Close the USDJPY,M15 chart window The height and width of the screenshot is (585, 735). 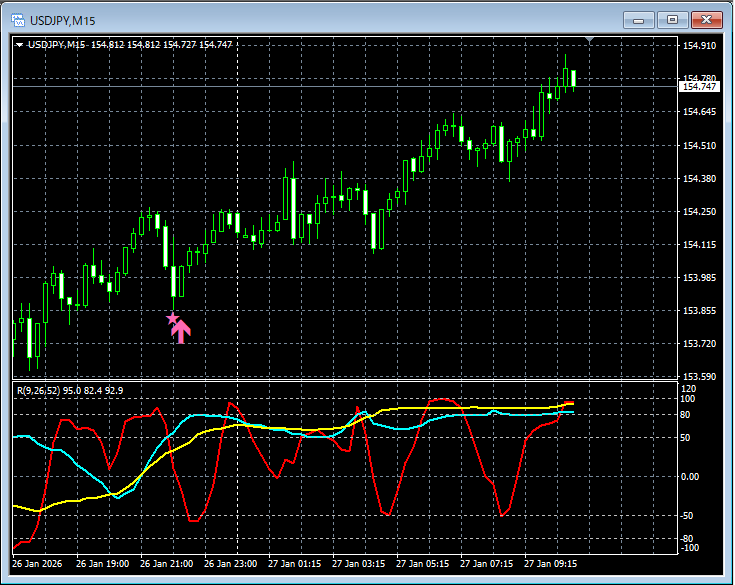pyautogui.click(x=706, y=19)
